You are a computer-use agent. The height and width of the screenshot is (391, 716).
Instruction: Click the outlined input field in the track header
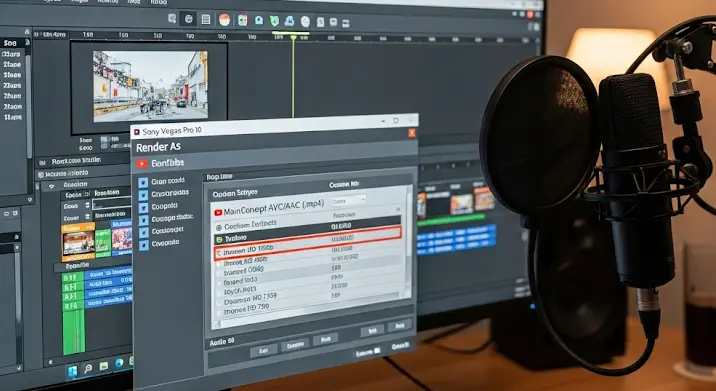111,204
